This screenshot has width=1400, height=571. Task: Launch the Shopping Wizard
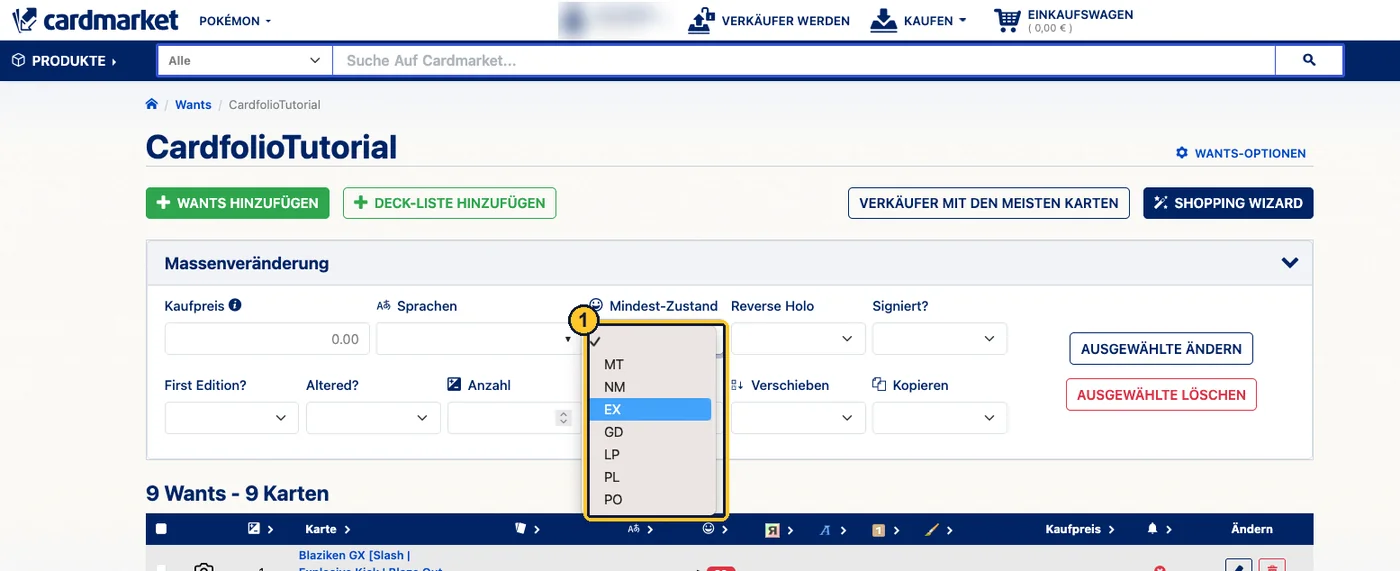tap(1228, 203)
